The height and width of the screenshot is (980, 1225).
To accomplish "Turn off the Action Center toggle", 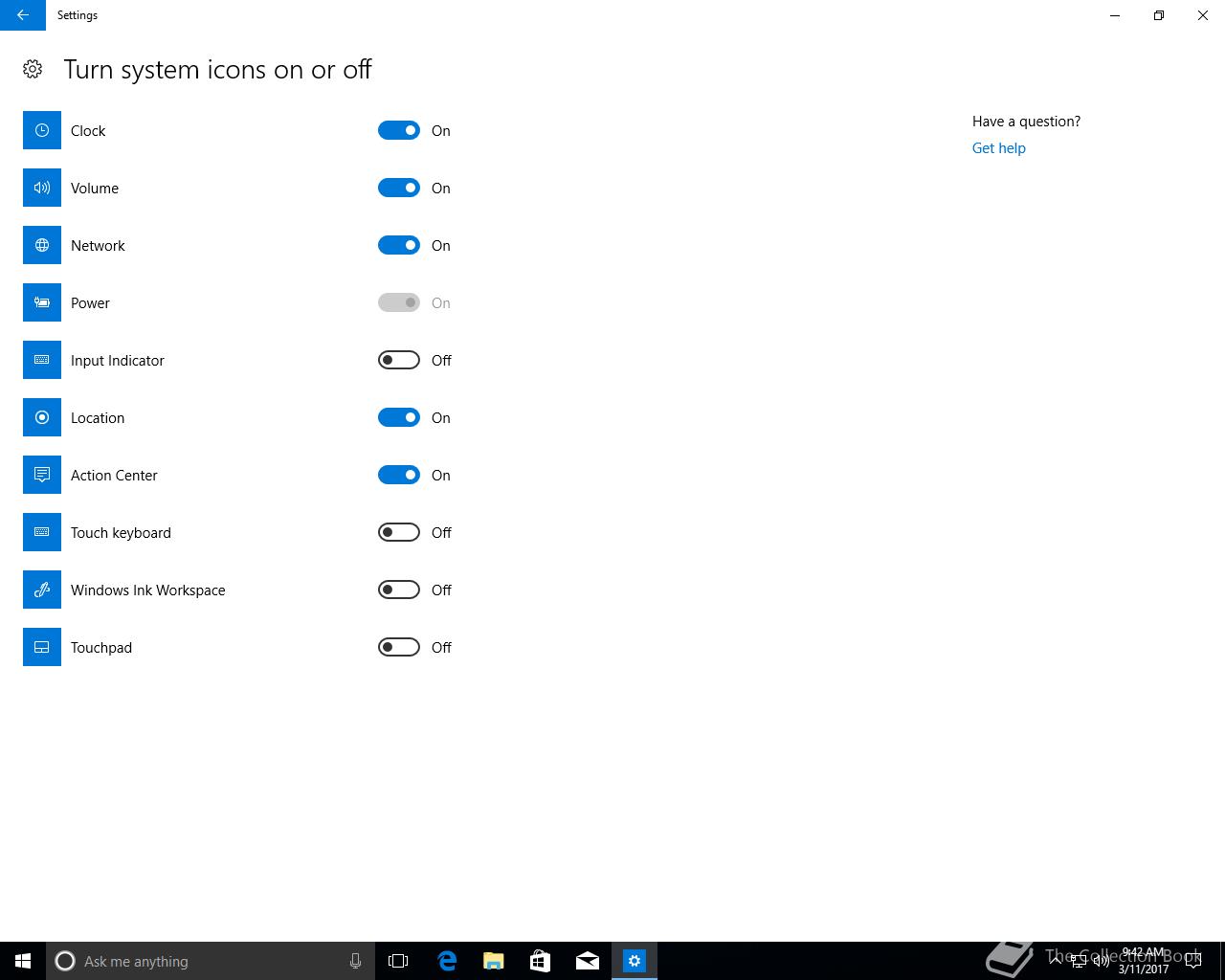I will click(x=399, y=475).
